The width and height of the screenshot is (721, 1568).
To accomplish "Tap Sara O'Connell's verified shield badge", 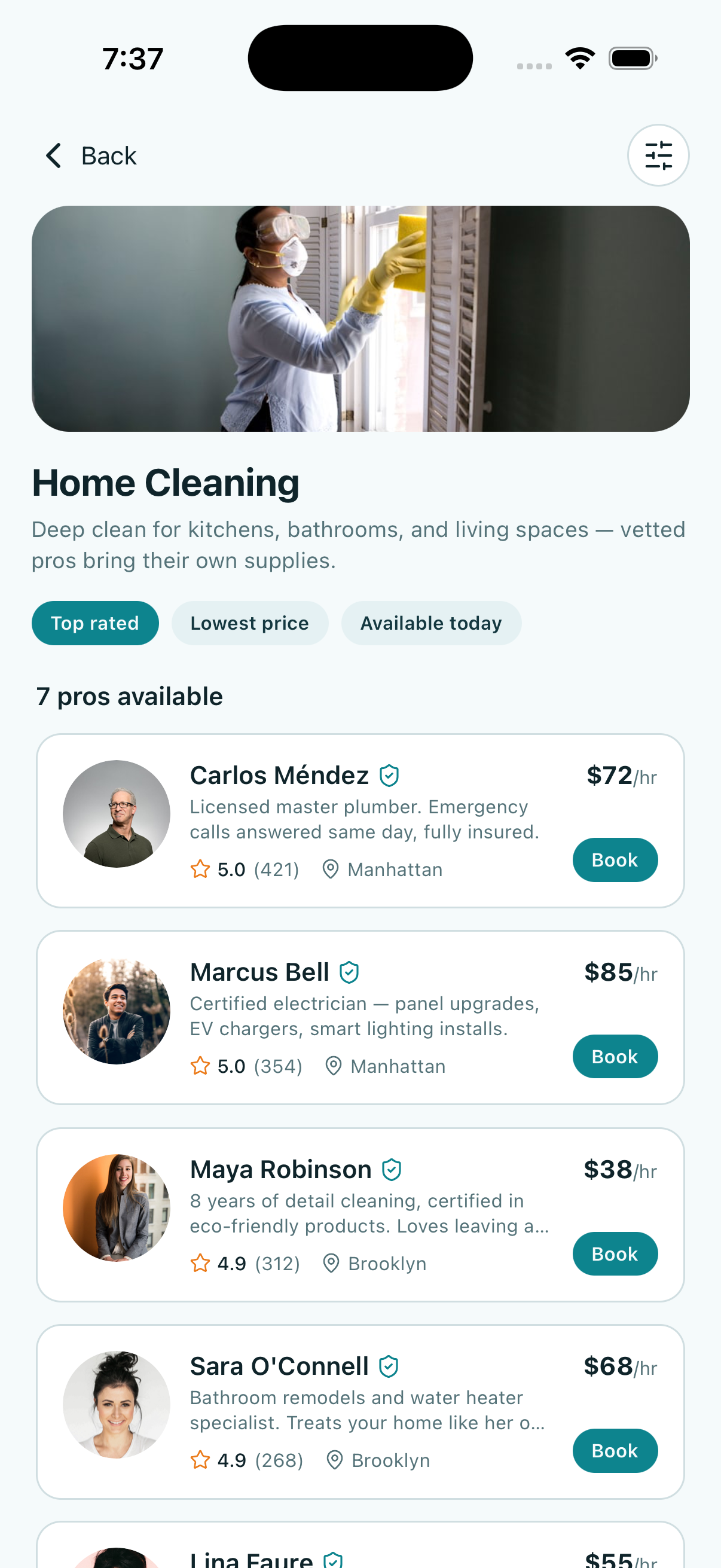I will (x=388, y=1366).
